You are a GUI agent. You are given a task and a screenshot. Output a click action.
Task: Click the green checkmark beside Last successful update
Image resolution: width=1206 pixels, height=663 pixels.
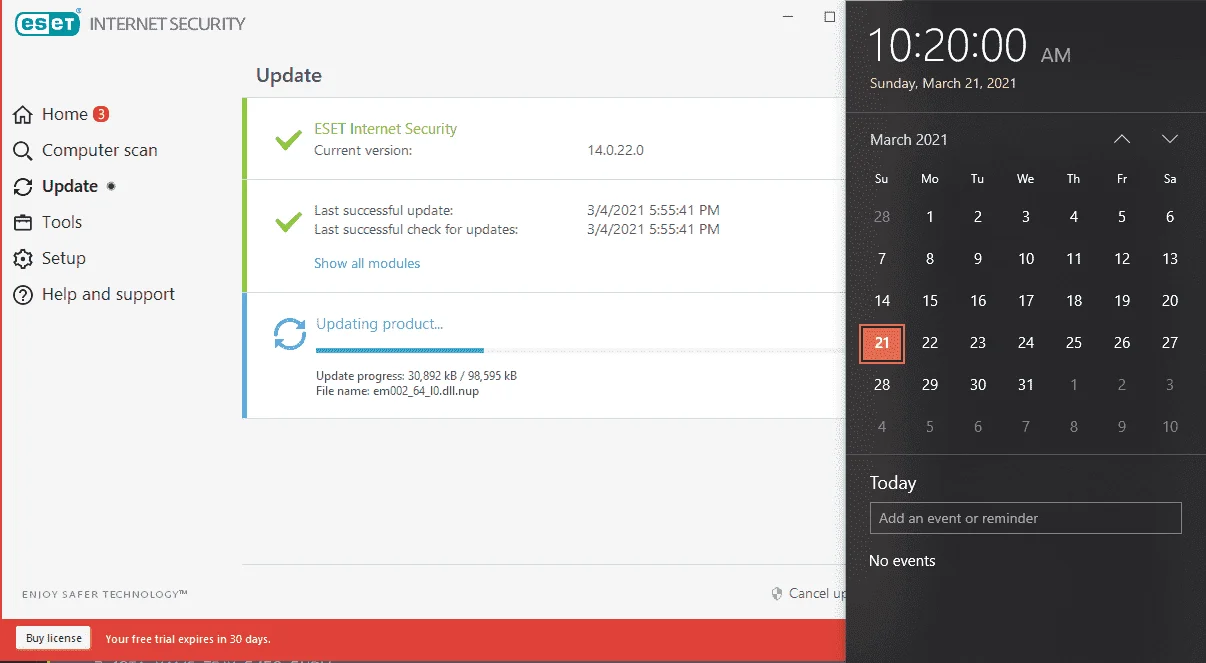click(x=289, y=220)
